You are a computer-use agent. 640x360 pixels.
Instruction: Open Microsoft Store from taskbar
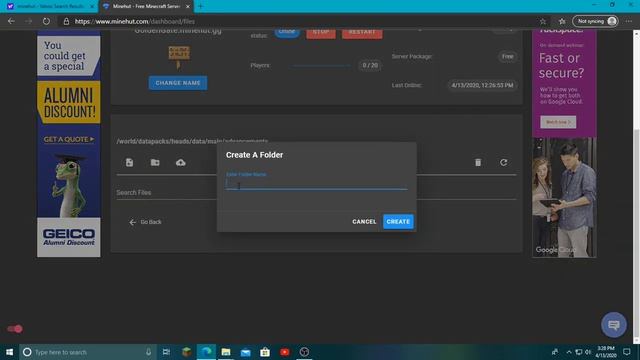pyautogui.click(x=265, y=352)
